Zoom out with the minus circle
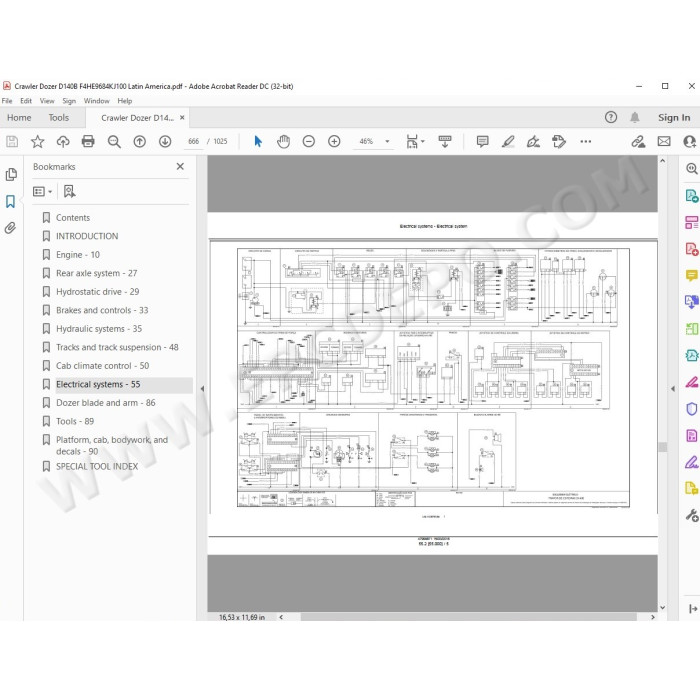Screen dimensions: 700x700 [x=308, y=142]
